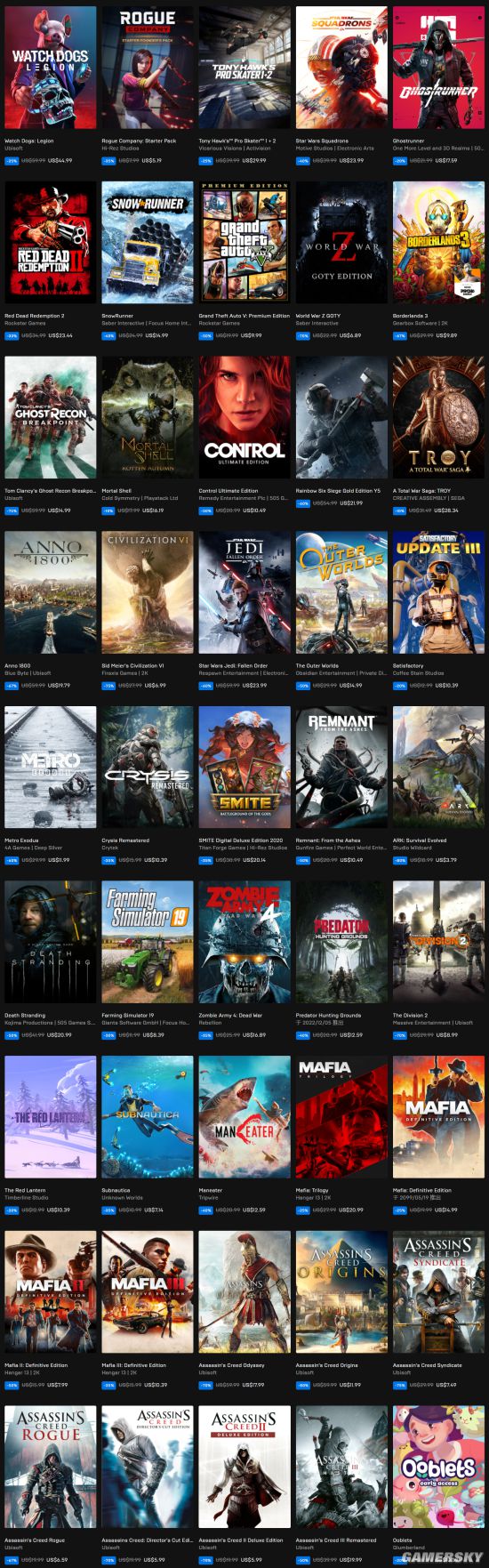The image size is (489, 1568).
Task: Open Mafia II Definitive Edition cover
Action: (x=51, y=1292)
